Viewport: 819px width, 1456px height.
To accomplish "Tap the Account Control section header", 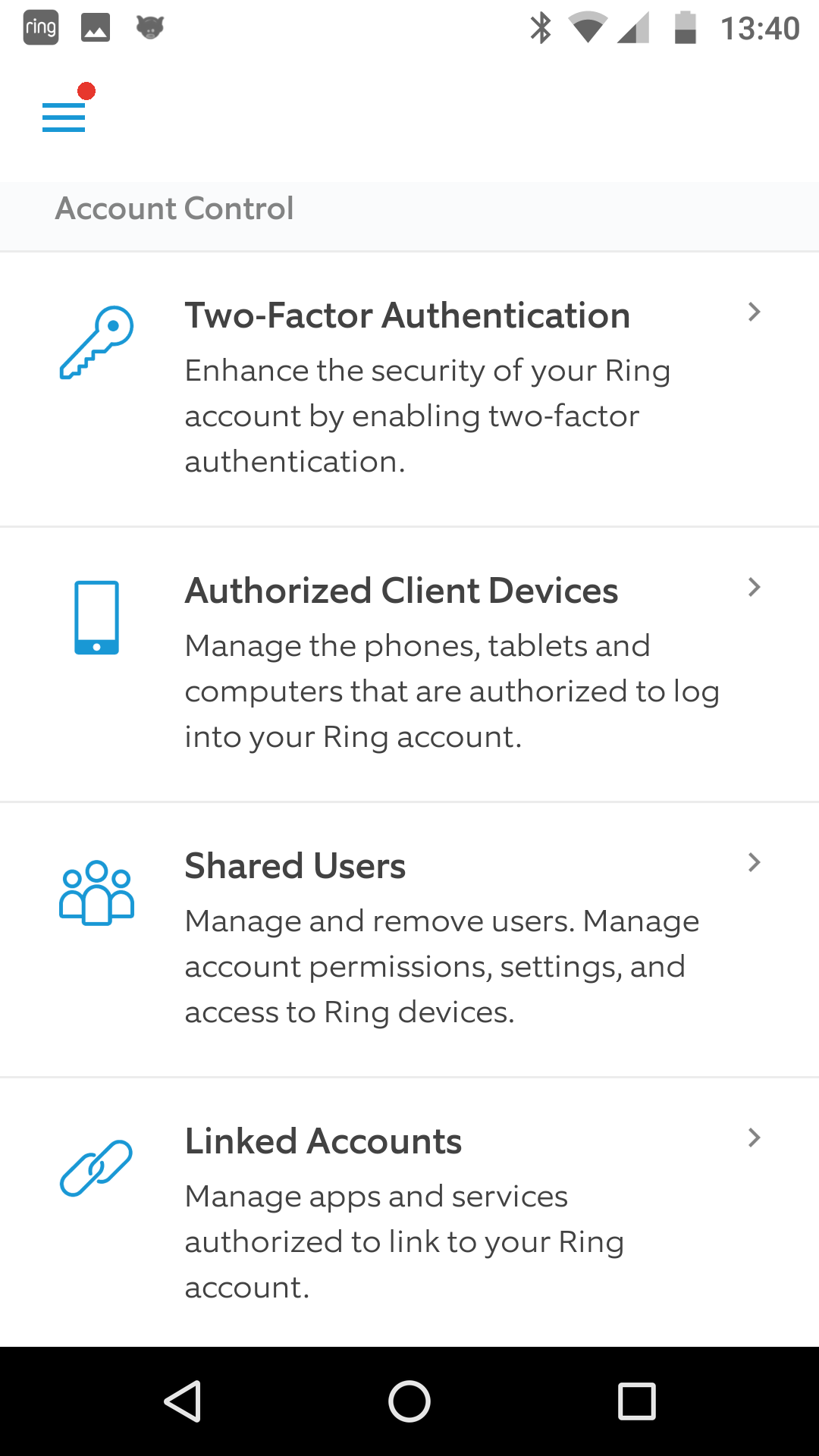I will click(x=174, y=209).
